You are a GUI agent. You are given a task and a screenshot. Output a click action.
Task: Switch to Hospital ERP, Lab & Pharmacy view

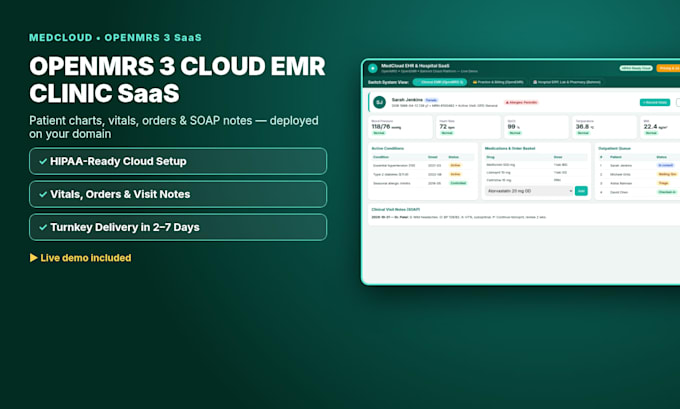566,82
